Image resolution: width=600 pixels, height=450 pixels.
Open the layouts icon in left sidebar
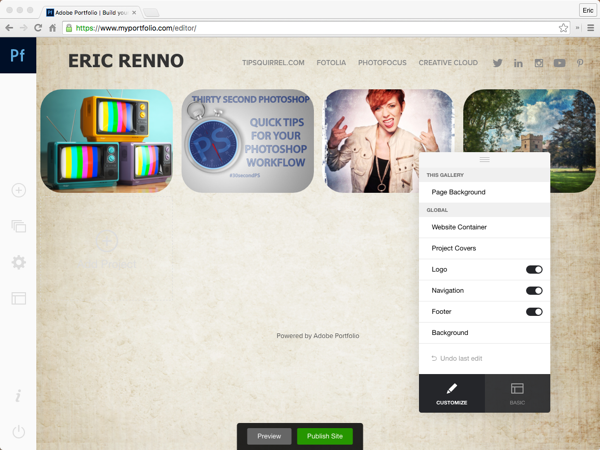click(18, 298)
